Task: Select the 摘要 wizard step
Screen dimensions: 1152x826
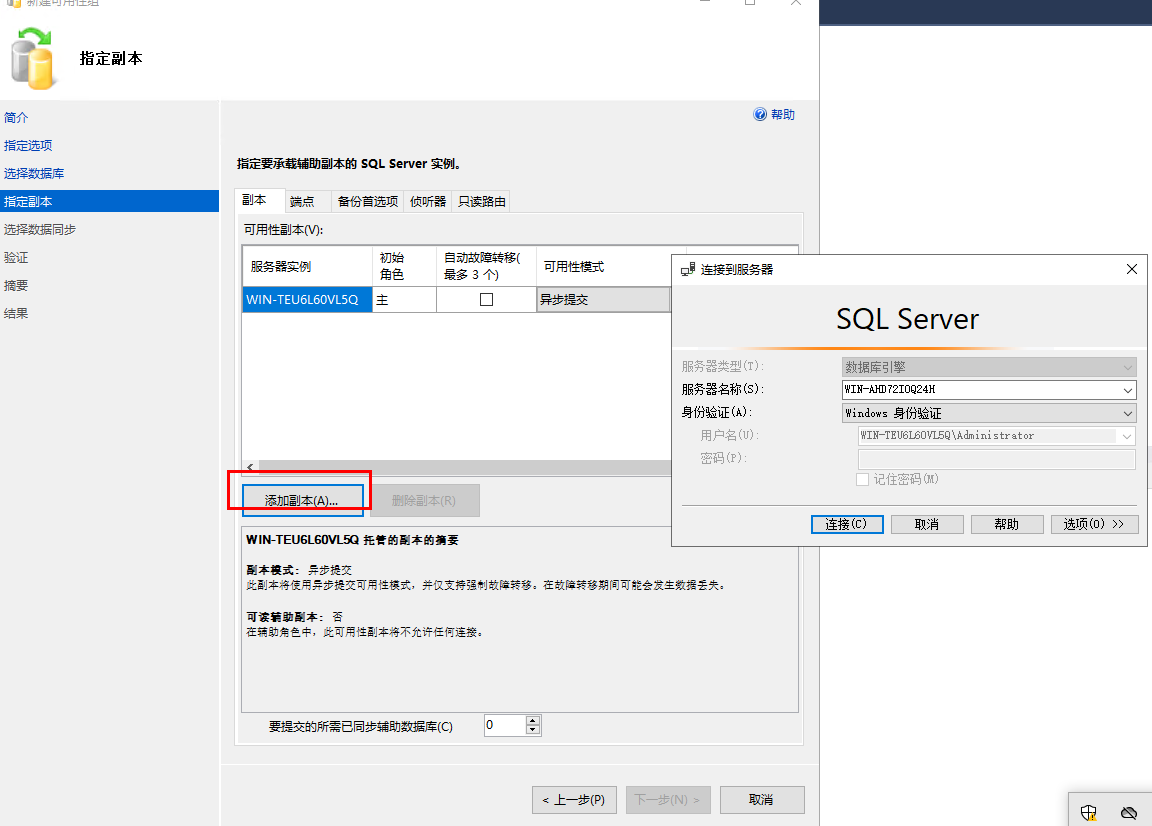Action: pyautogui.click(x=16, y=285)
